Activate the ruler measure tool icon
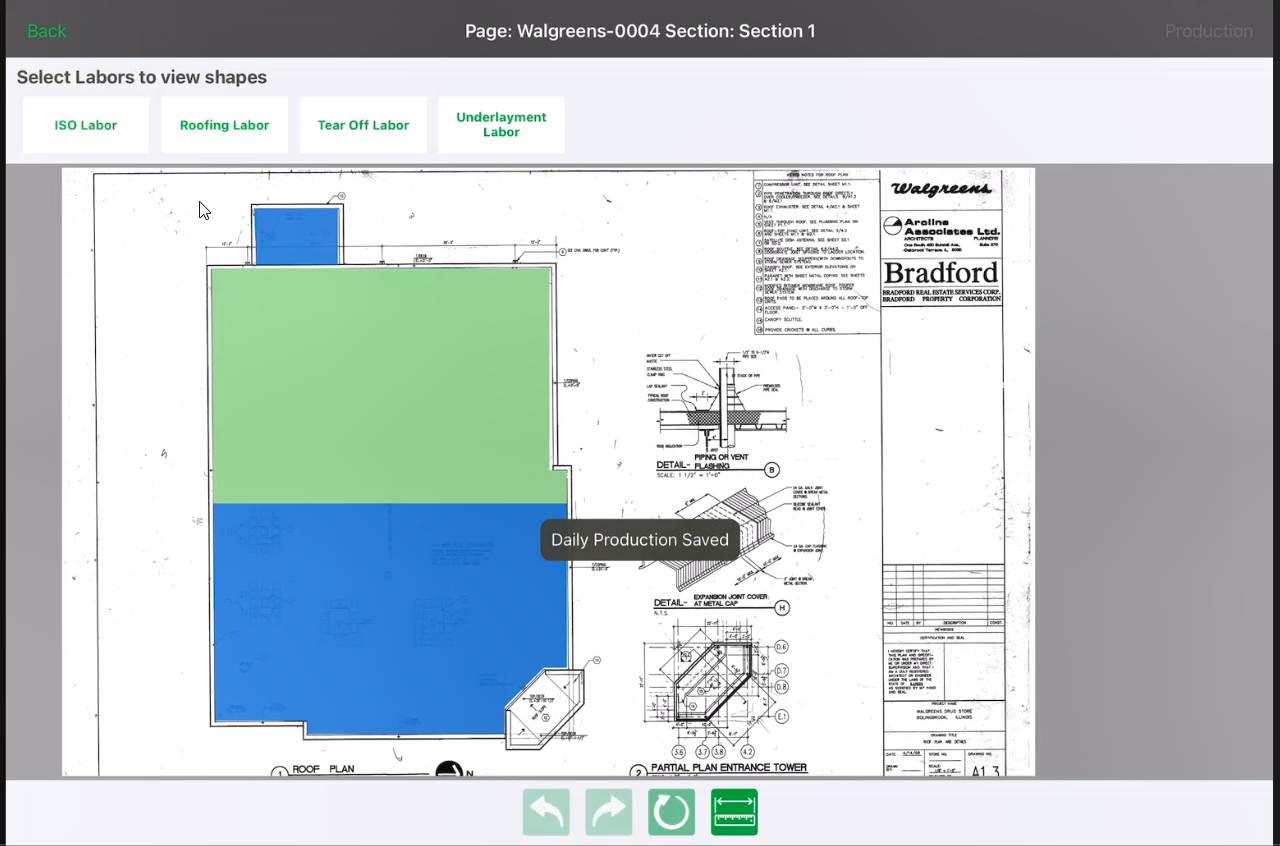This screenshot has width=1280, height=846. (x=734, y=812)
